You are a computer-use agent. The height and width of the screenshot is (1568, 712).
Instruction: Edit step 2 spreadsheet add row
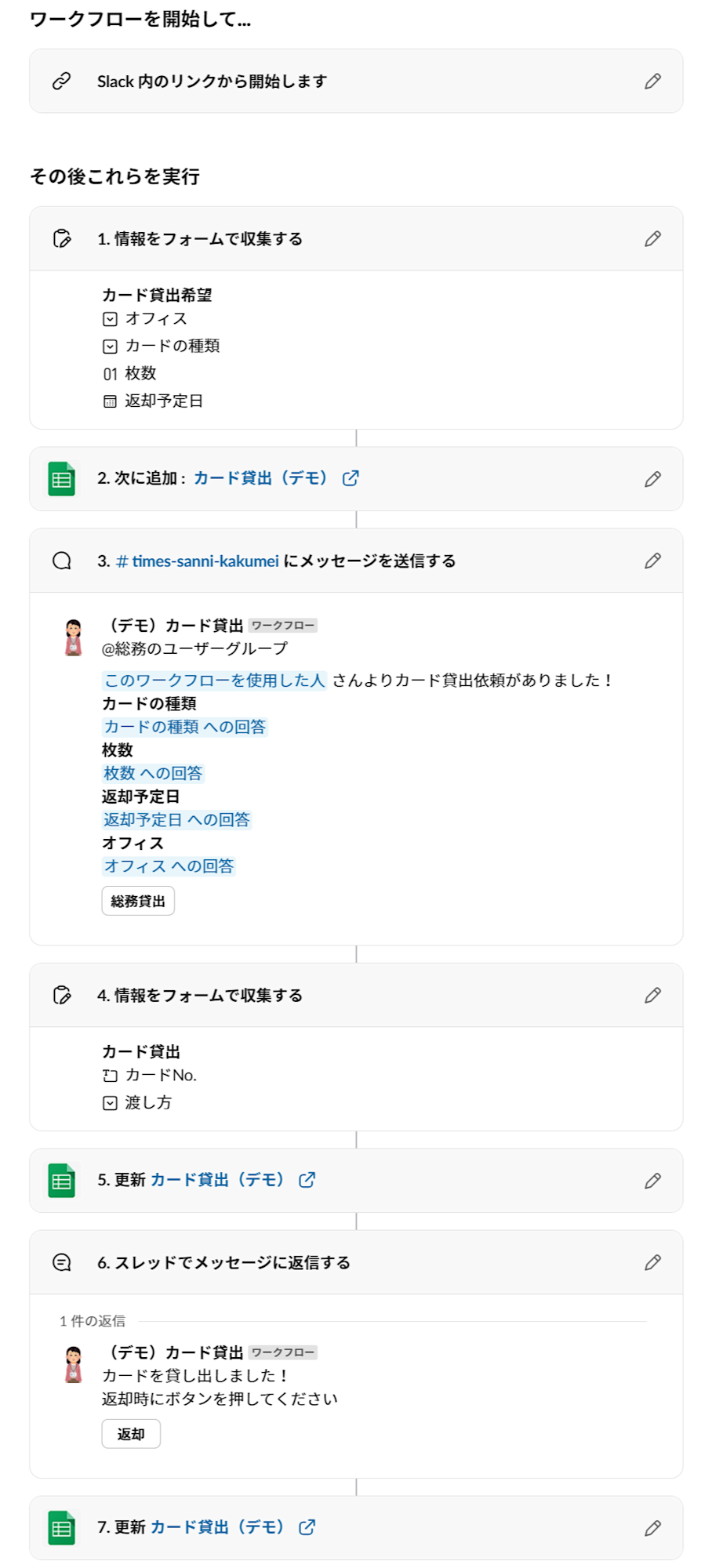(652, 479)
